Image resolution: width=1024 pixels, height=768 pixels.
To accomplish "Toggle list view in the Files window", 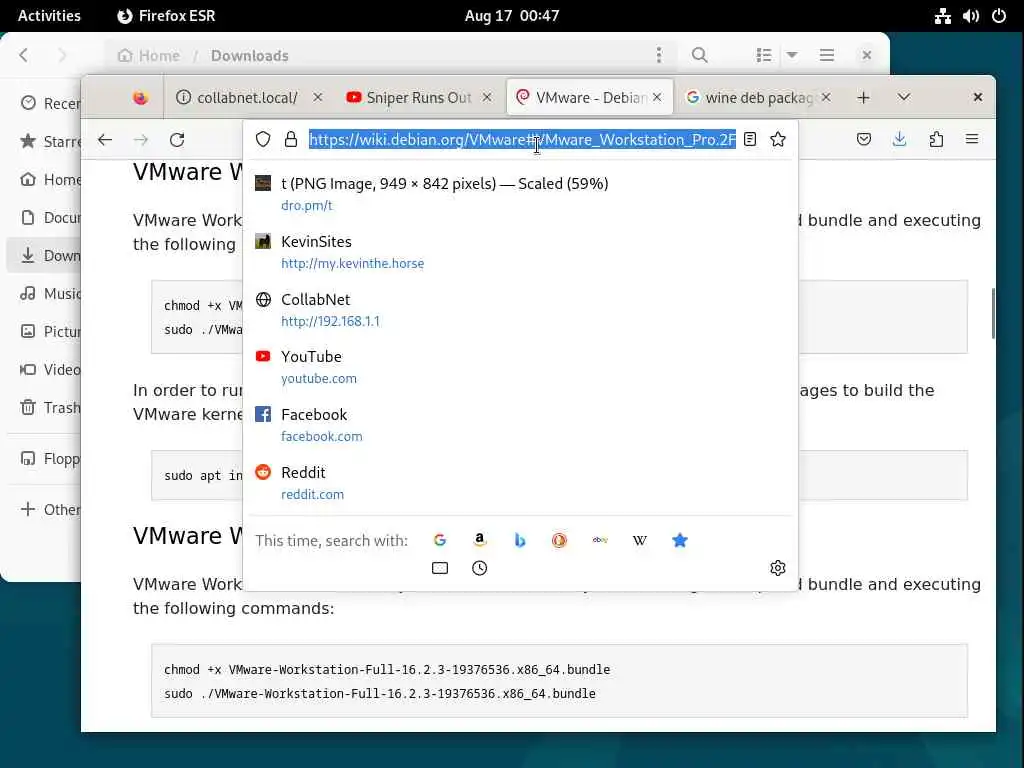I will (x=763, y=56).
